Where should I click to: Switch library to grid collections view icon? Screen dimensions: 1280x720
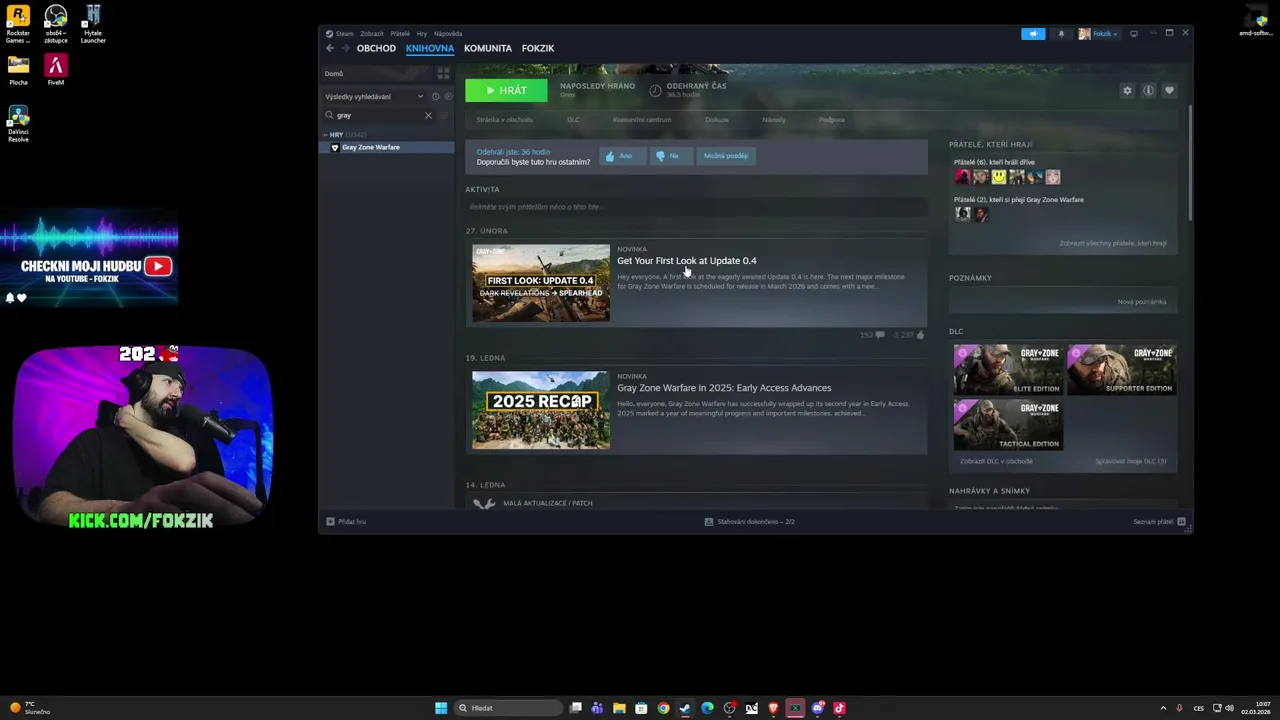[443, 73]
